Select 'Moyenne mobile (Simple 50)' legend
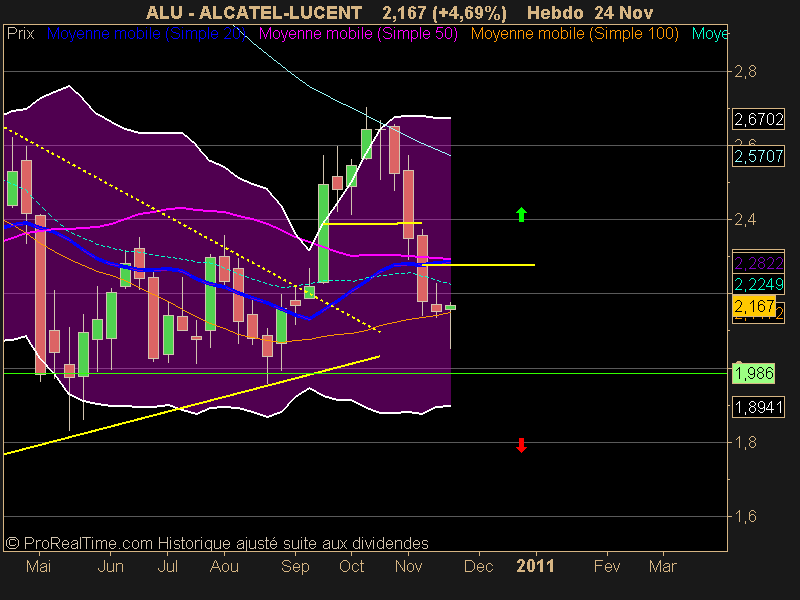Screen dimensions: 800x600 [358, 34]
